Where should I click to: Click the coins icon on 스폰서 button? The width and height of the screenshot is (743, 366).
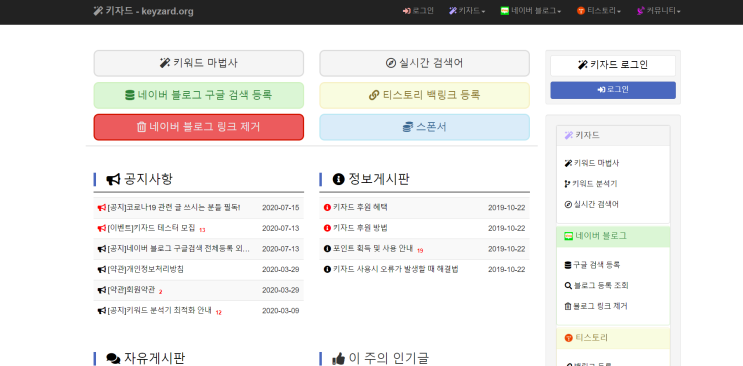click(408, 127)
